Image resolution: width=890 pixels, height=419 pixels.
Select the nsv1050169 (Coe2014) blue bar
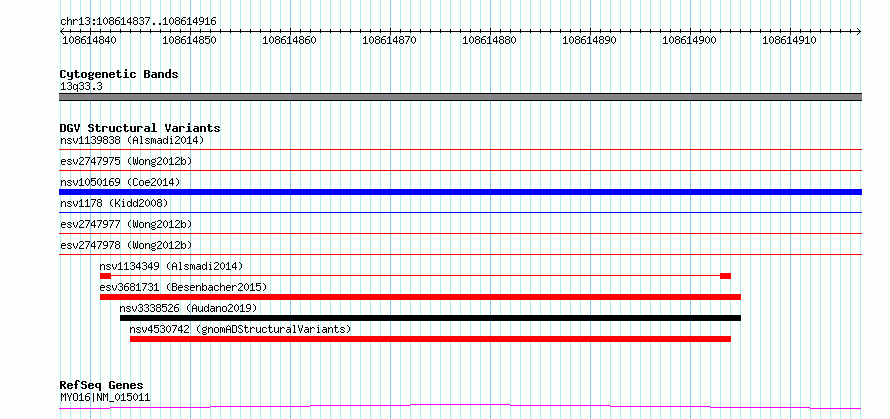click(460, 192)
